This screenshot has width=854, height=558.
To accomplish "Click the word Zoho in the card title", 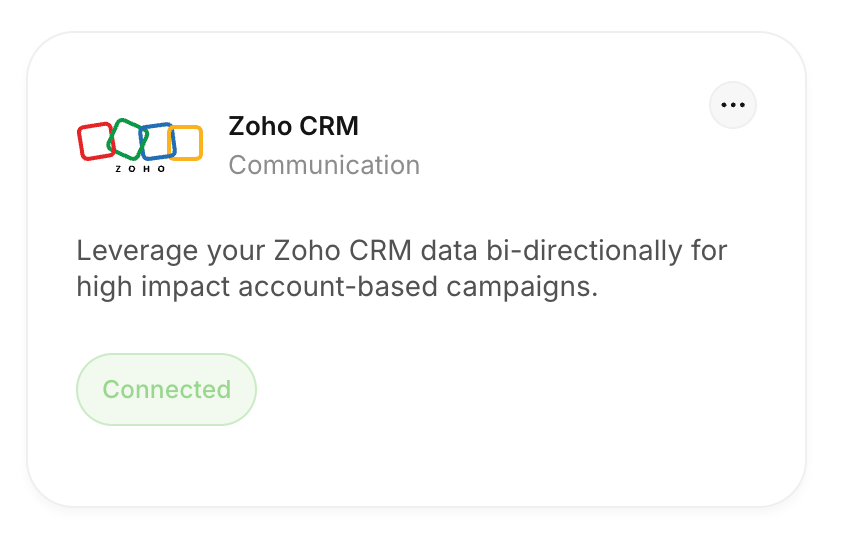I will point(261,126).
